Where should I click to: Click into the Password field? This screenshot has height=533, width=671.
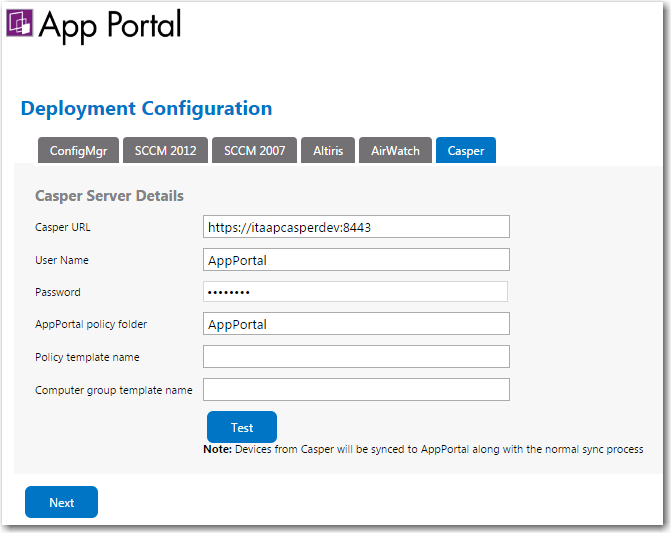pos(356,292)
